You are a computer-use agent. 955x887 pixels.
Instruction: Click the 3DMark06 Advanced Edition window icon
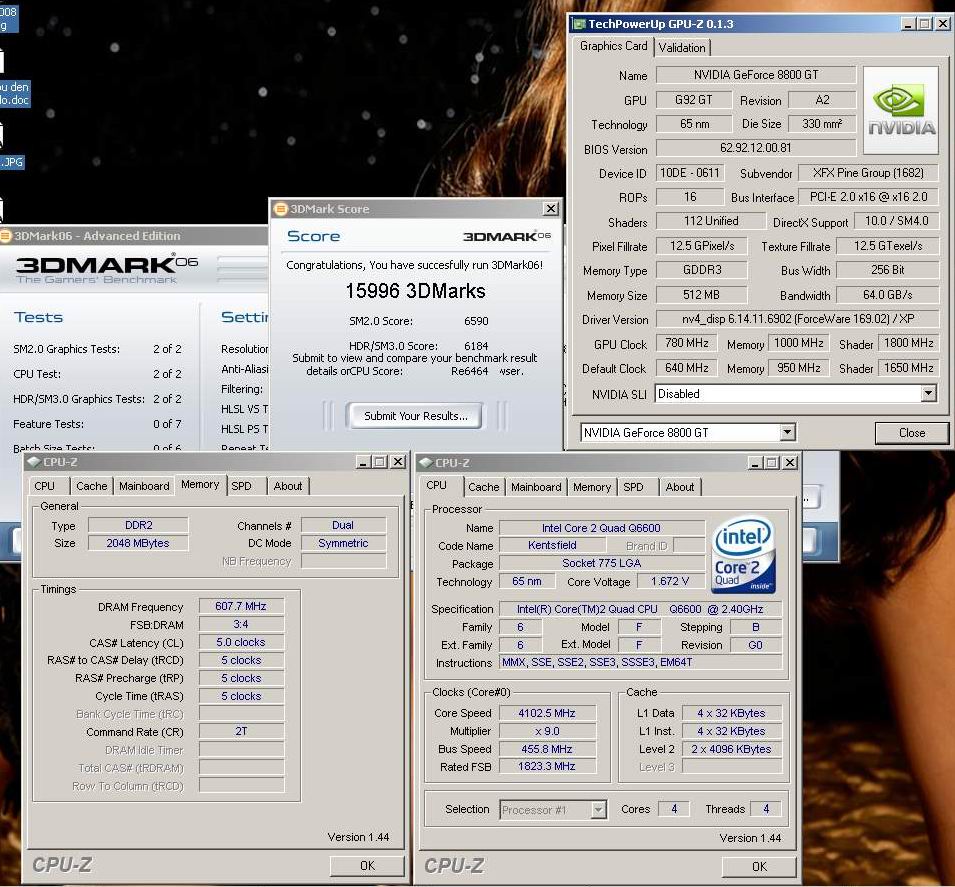pyautogui.click(x=5, y=236)
